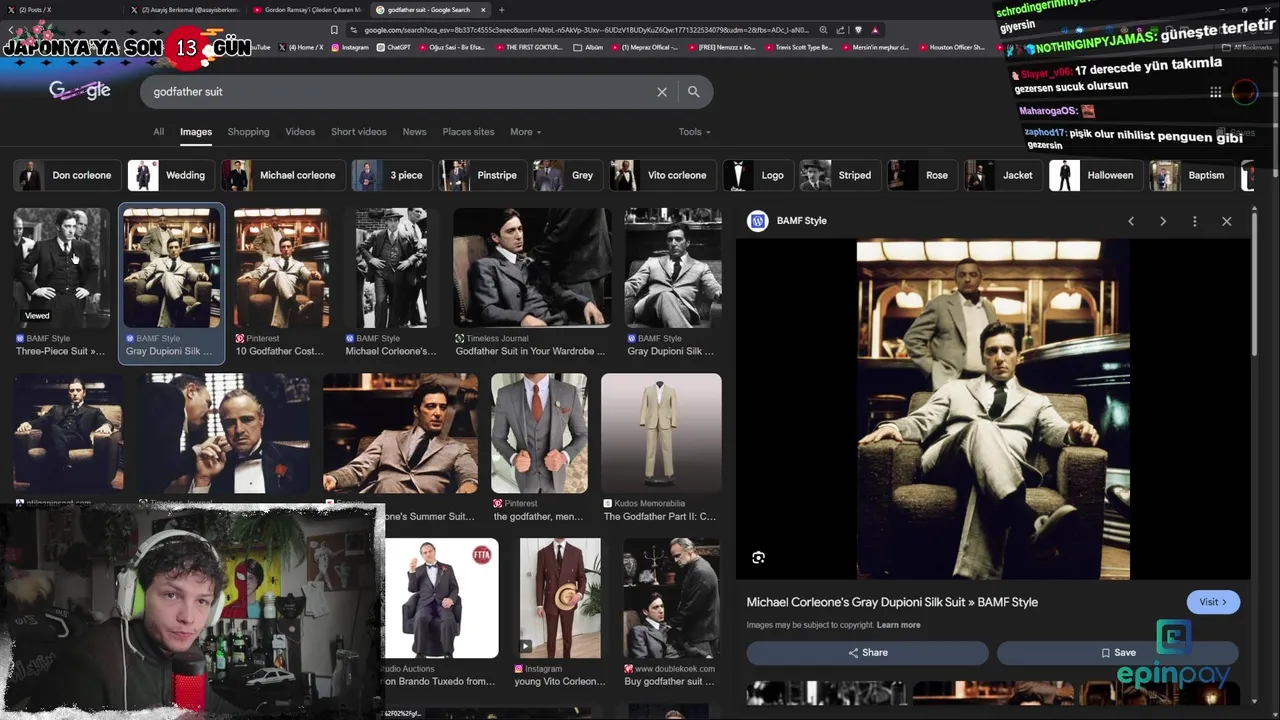Open Travis Scott Type Be bookmark
The width and height of the screenshot is (1280, 720).
point(798,47)
